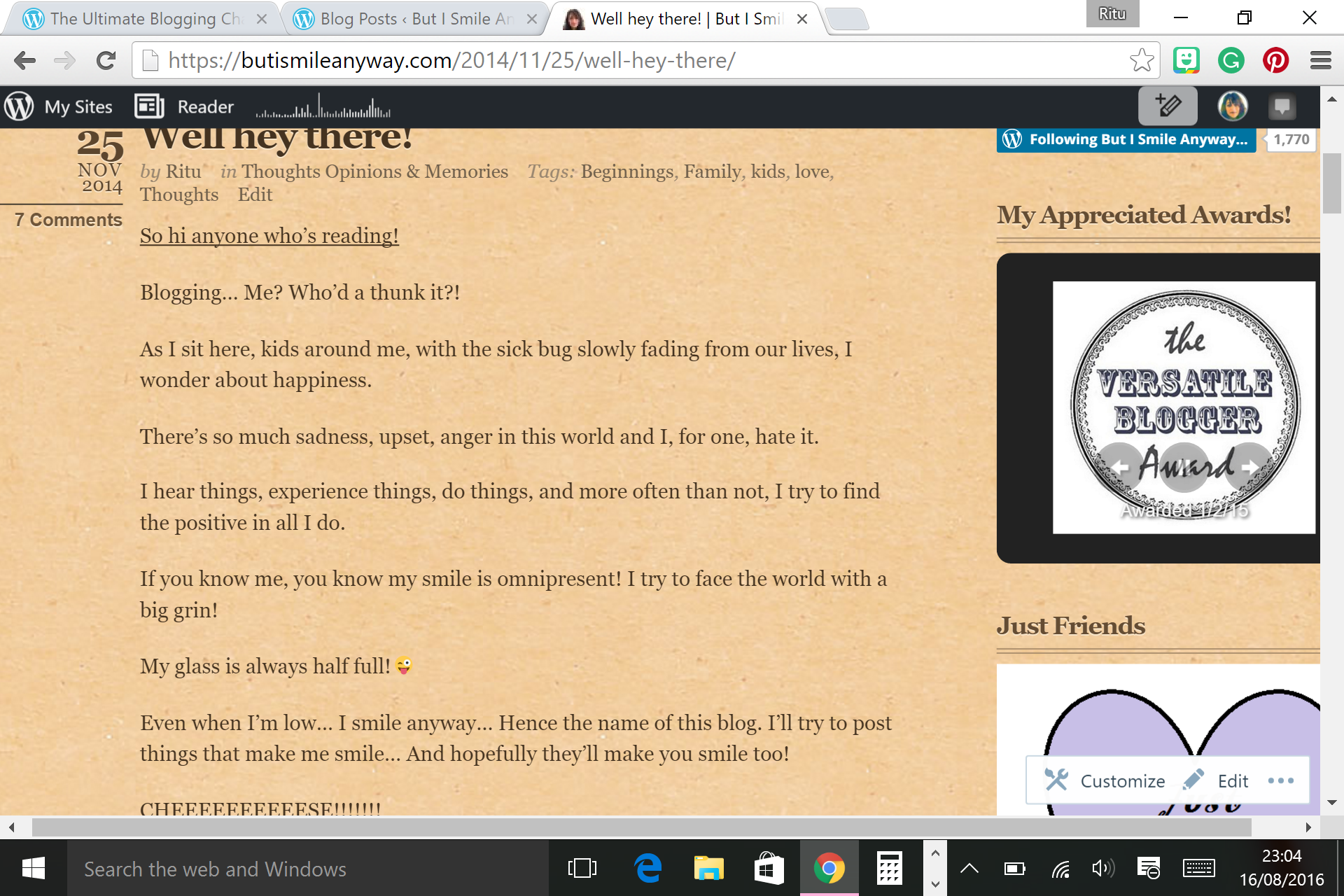
Task: Bookmark this page with the star
Action: coord(1142,60)
